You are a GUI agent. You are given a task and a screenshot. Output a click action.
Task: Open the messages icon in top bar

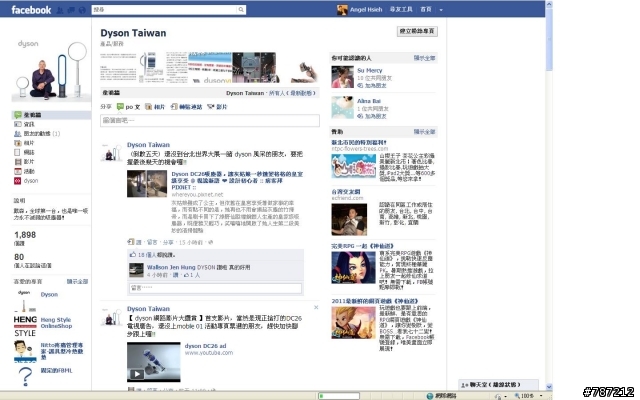click(71, 10)
